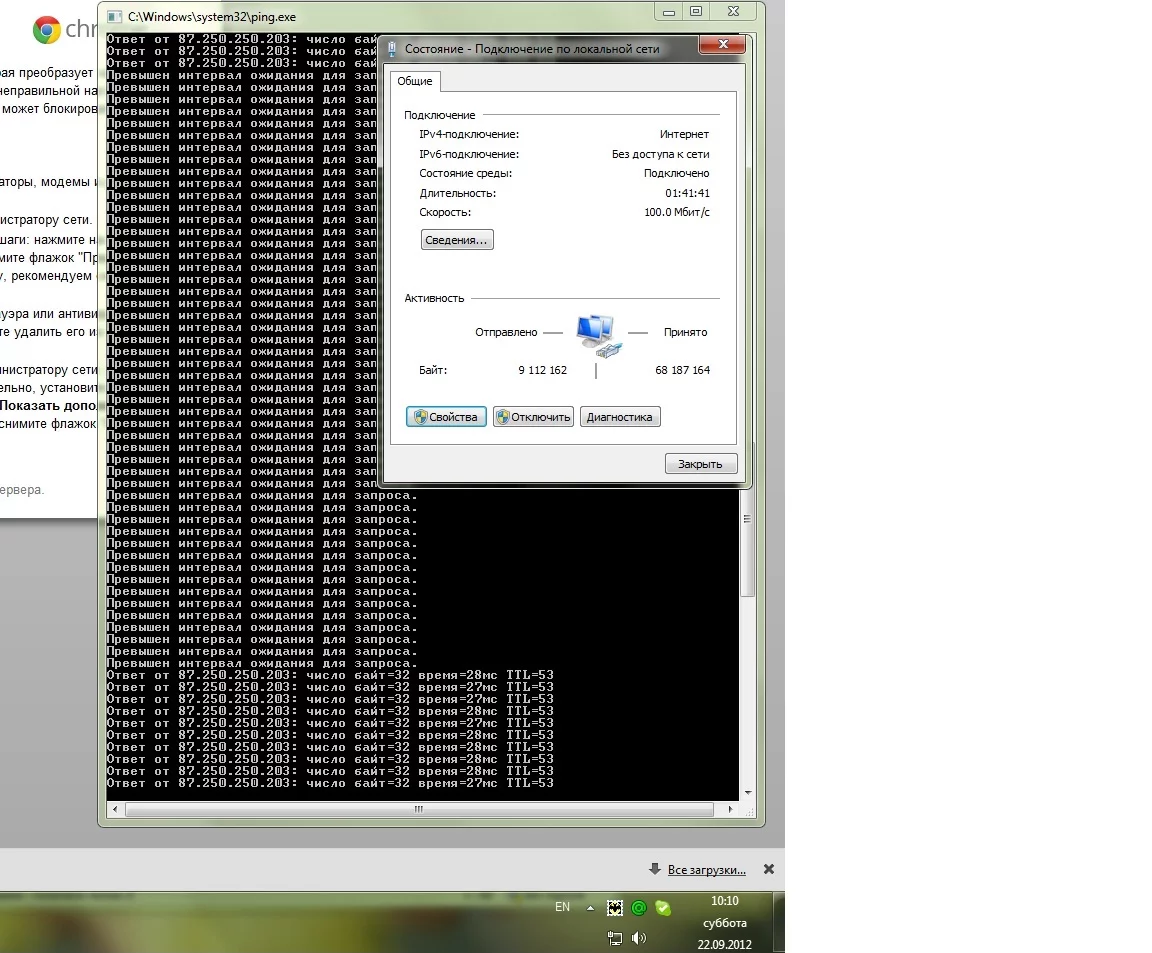Click the Принято label
This screenshot has height=953, width=1152.
click(x=685, y=332)
